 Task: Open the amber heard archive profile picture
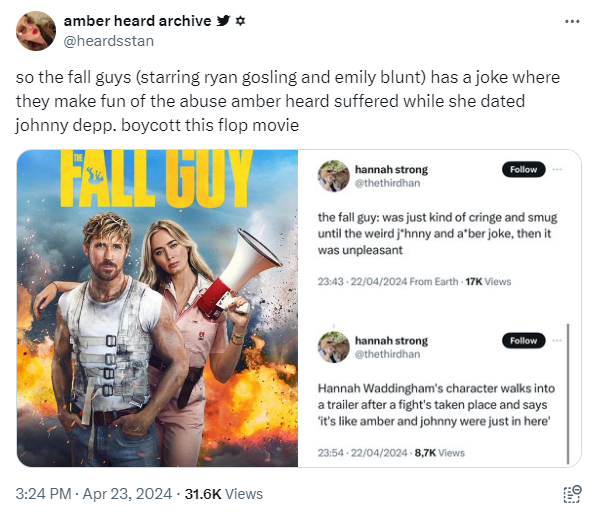point(36,31)
